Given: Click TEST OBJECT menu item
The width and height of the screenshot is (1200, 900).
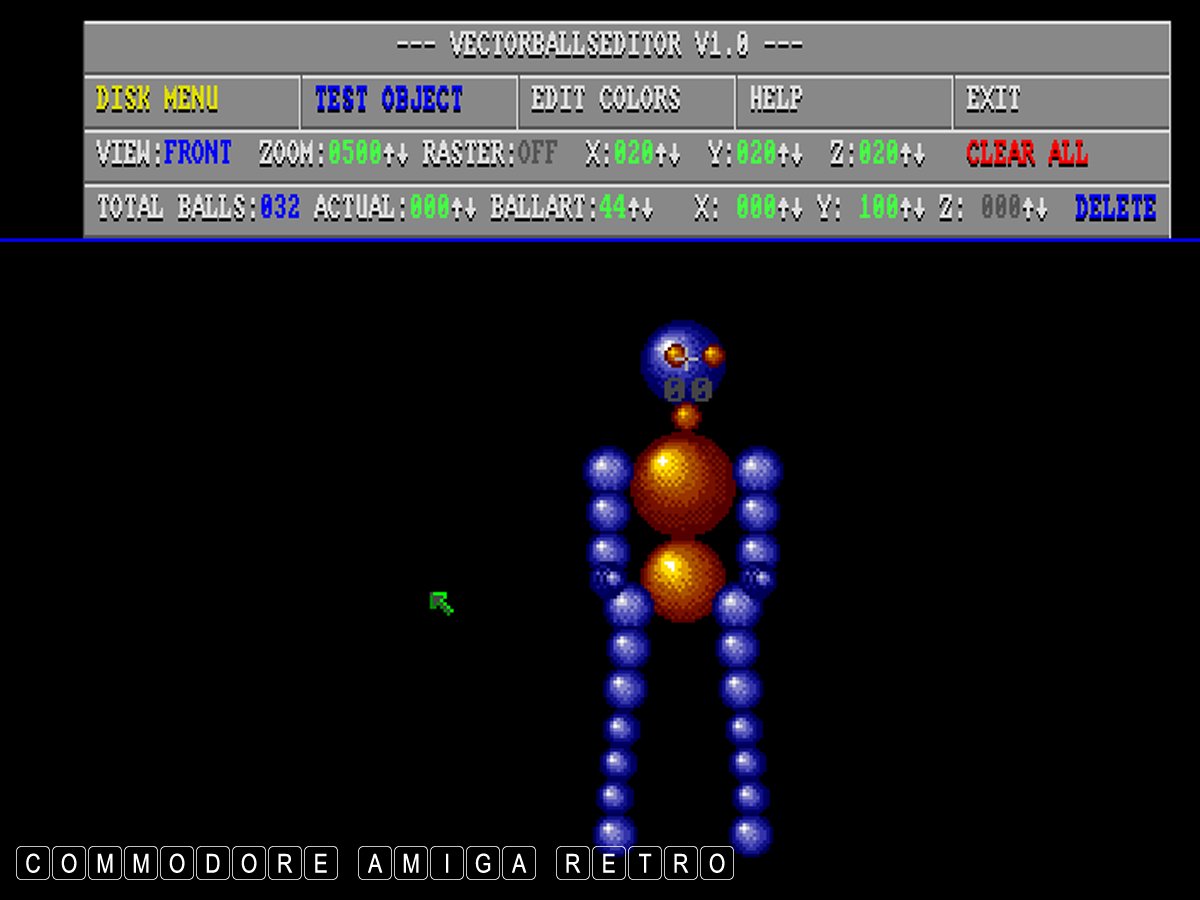Looking at the screenshot, I should pyautogui.click(x=389, y=100).
